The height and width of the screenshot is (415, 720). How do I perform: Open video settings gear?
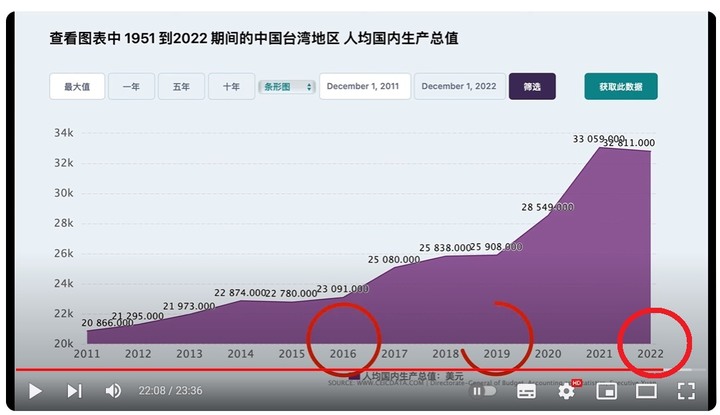click(x=566, y=391)
